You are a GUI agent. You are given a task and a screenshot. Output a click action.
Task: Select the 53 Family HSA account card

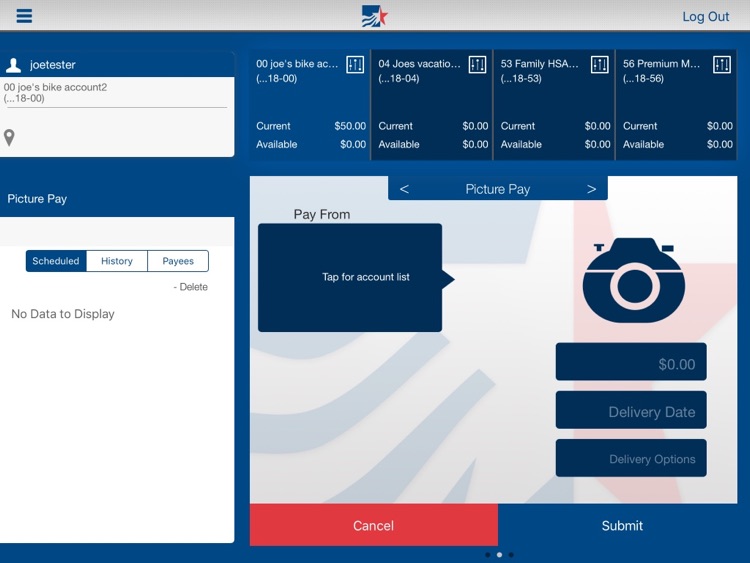point(554,105)
